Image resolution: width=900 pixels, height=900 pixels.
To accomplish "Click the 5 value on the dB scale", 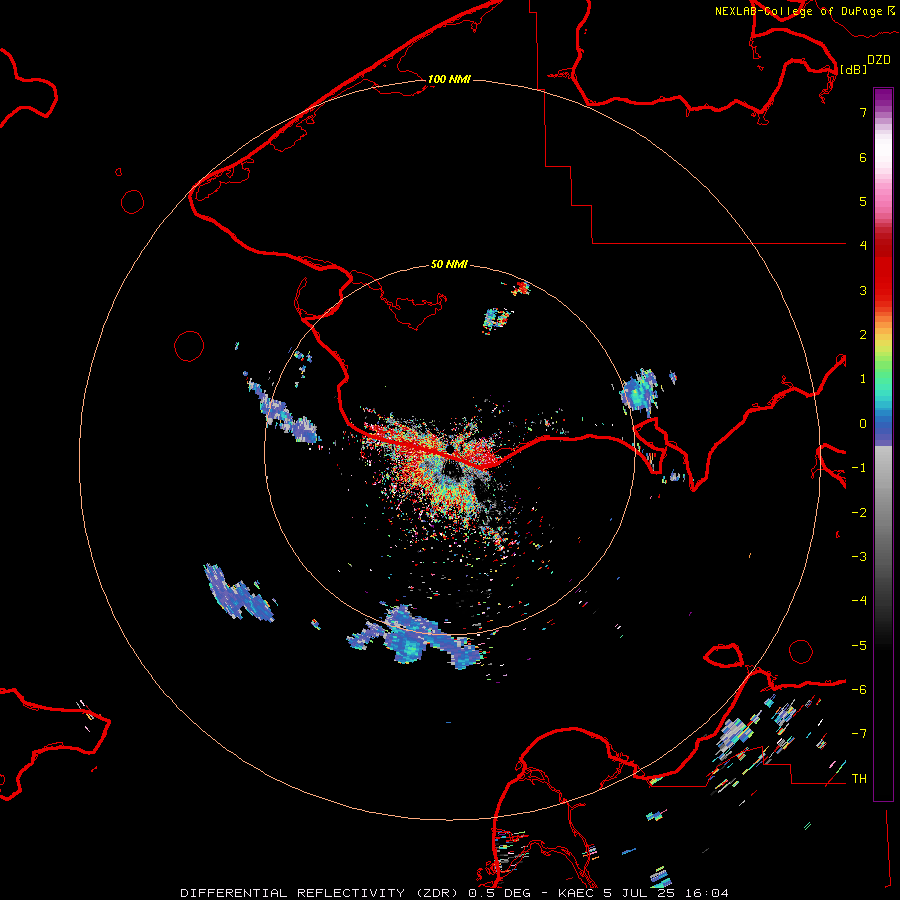I will [863, 201].
